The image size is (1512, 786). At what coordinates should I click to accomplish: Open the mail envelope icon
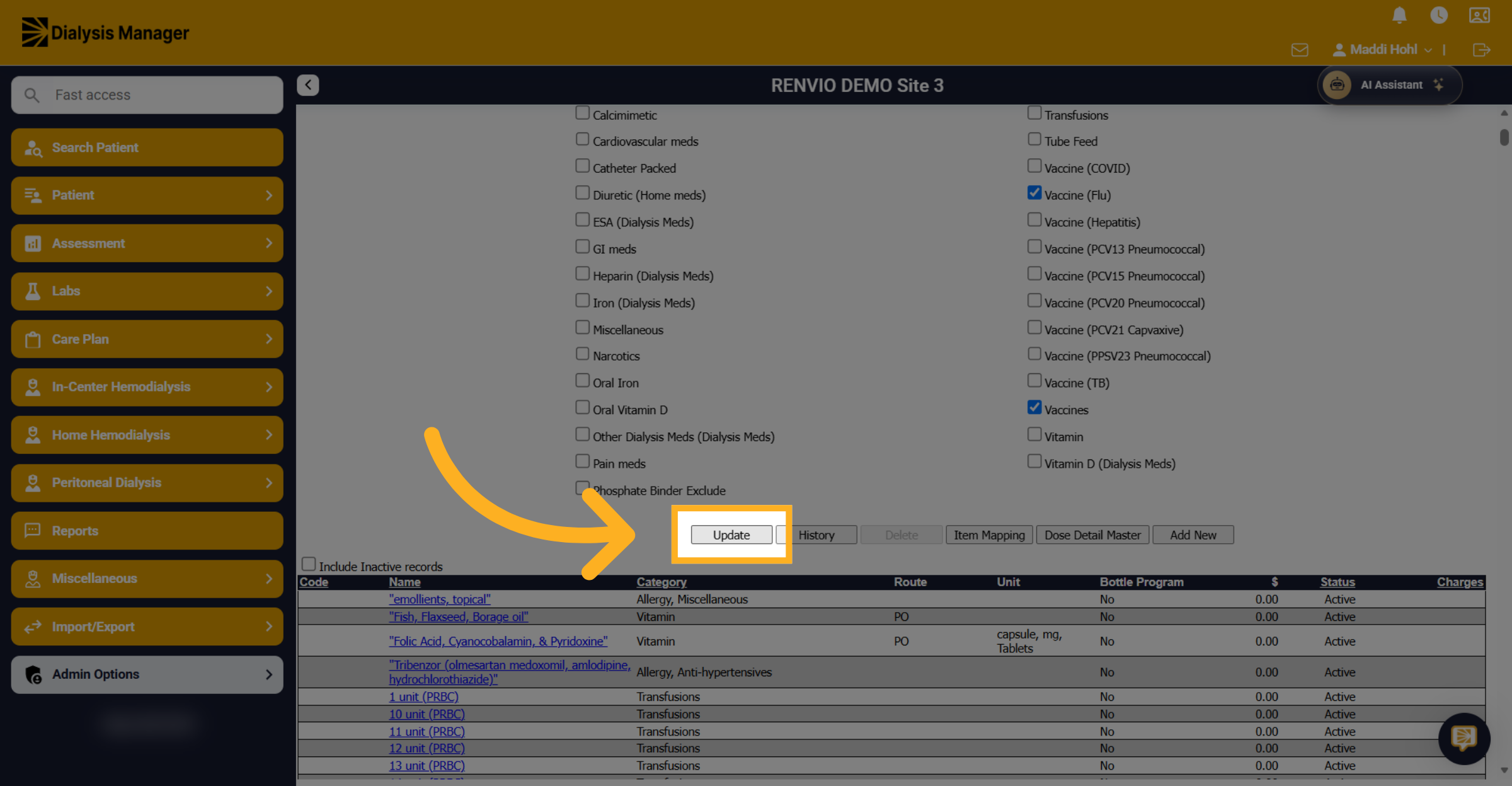pyautogui.click(x=1300, y=50)
